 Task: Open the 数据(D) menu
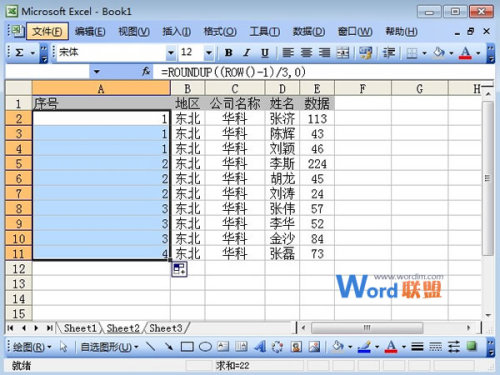click(x=309, y=32)
